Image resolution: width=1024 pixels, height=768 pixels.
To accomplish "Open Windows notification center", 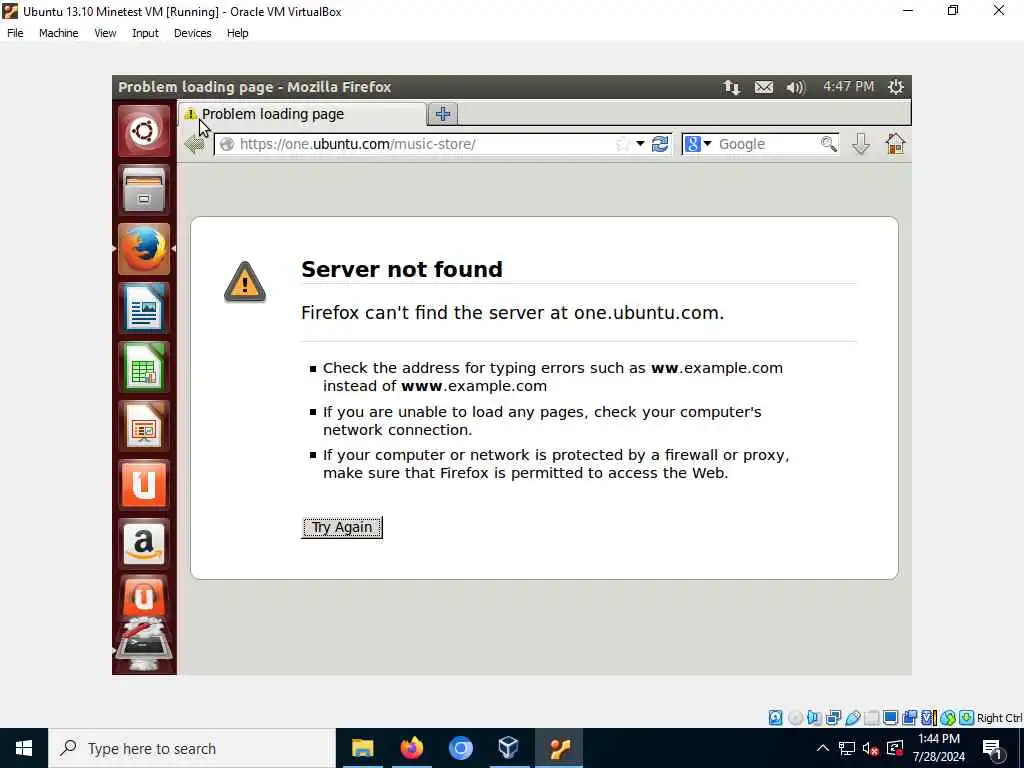I will pyautogui.click(x=993, y=748).
